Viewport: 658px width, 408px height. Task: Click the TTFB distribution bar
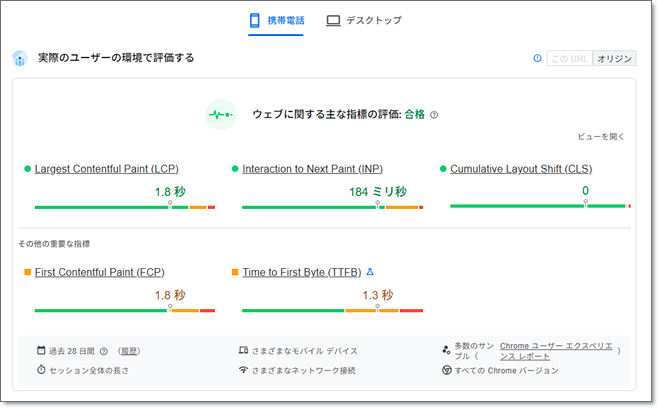tap(332, 310)
